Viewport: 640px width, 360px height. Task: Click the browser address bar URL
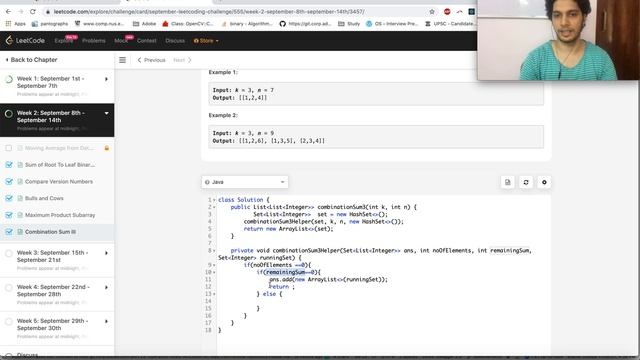point(209,12)
